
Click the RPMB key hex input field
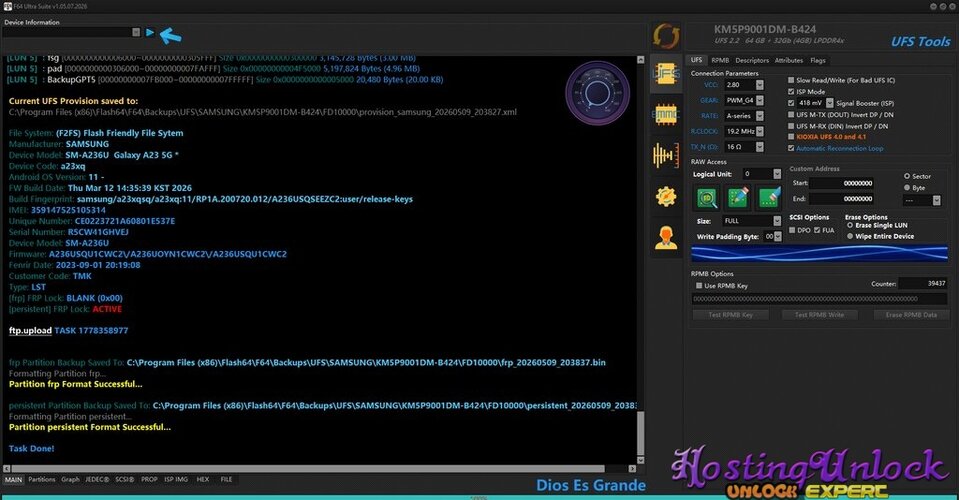(x=820, y=299)
